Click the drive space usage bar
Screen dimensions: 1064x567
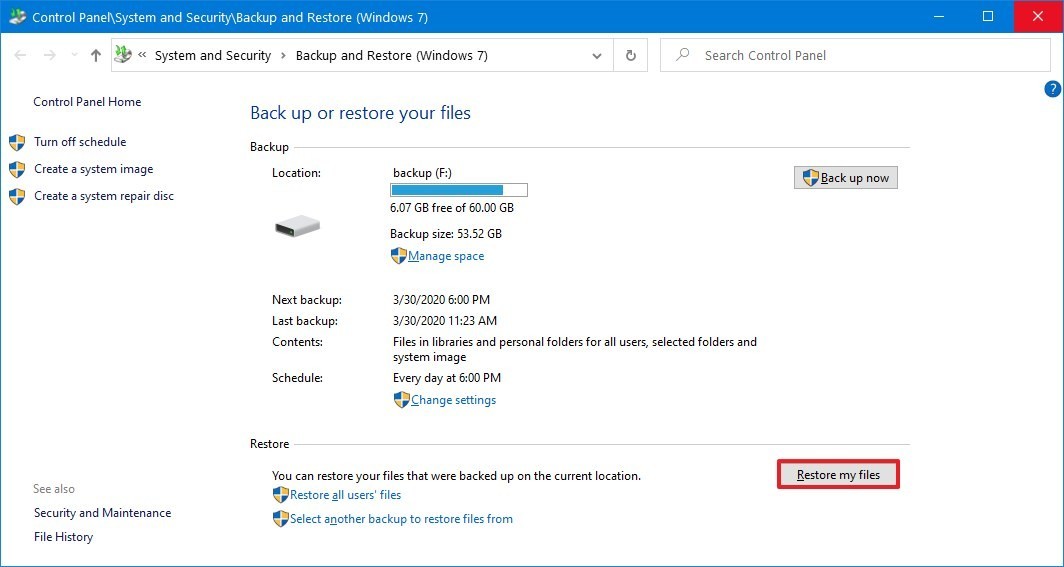(459, 190)
